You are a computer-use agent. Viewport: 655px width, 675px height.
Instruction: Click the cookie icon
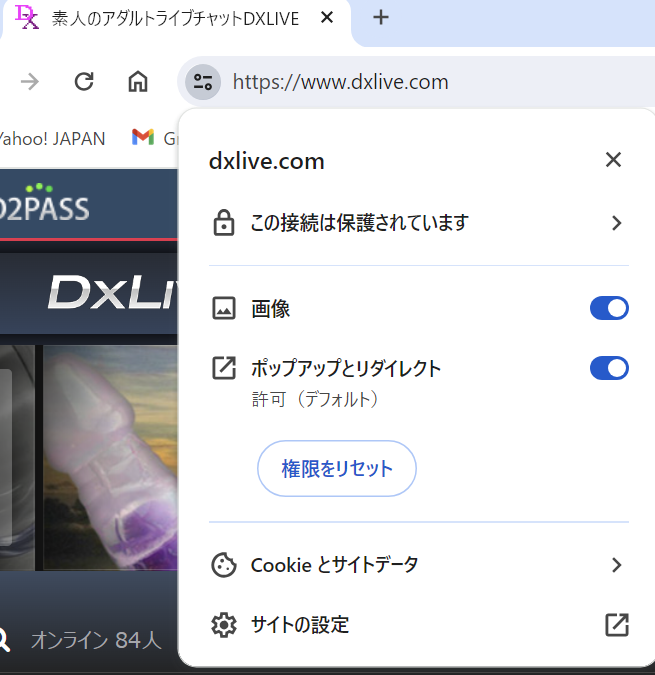tap(224, 565)
